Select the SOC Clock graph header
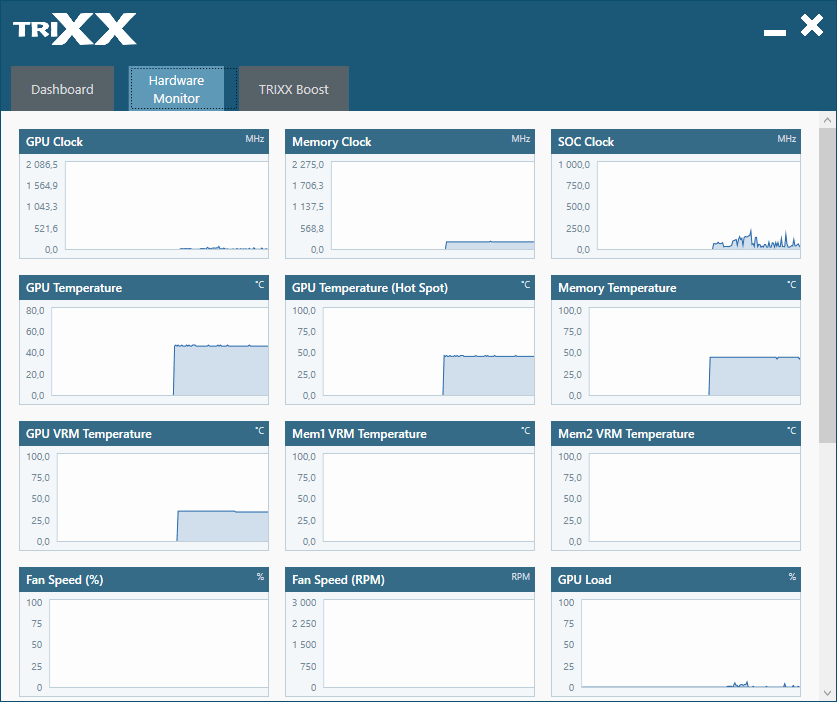The height and width of the screenshot is (702, 837). point(676,141)
